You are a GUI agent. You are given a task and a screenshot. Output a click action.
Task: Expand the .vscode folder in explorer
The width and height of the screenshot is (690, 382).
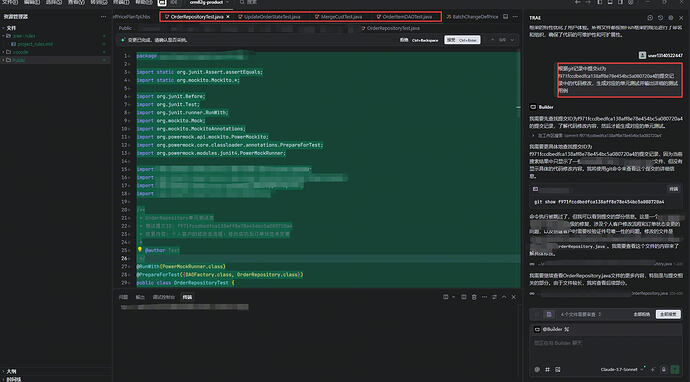[20, 52]
